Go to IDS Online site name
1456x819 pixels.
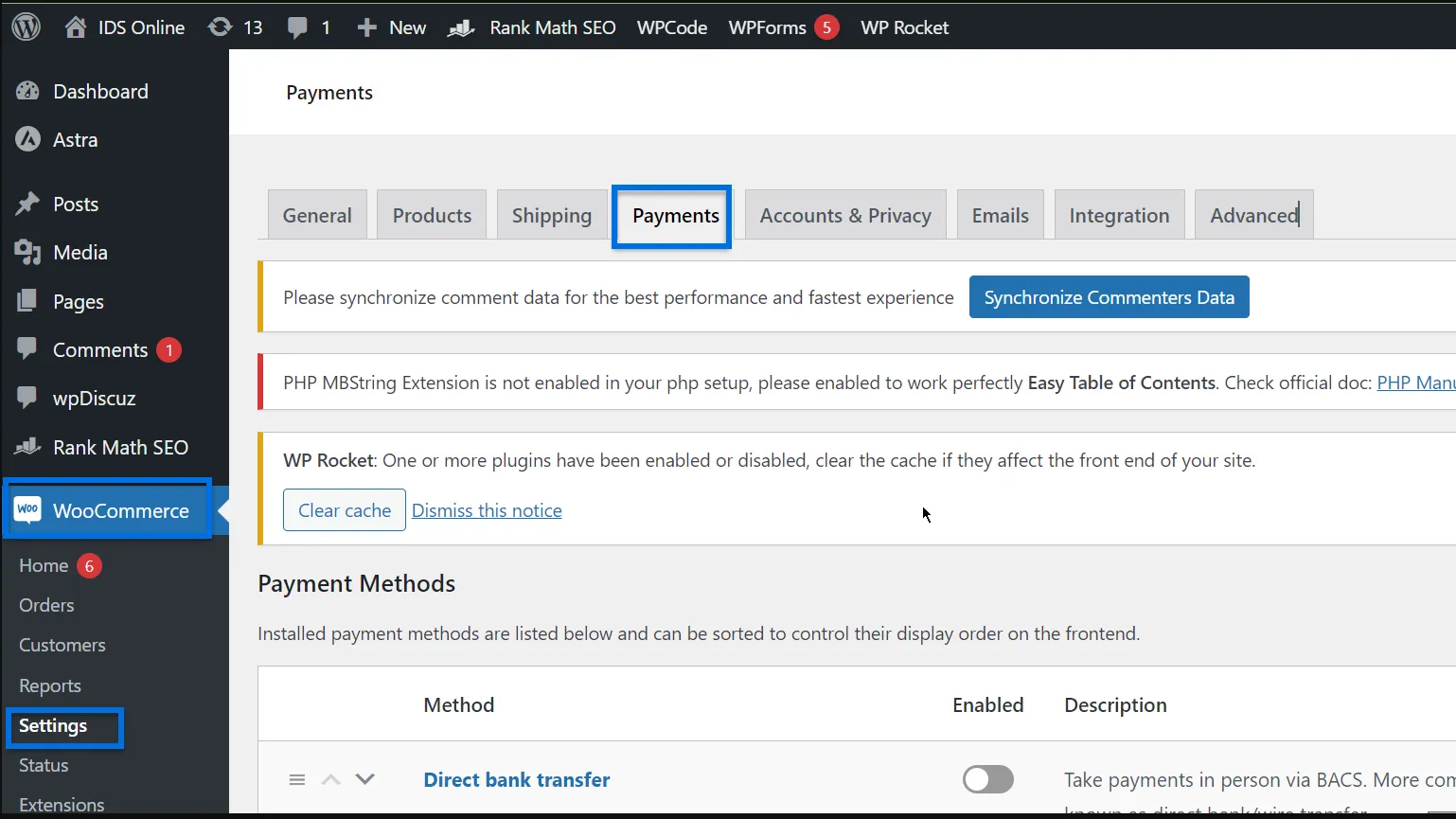coord(141,27)
